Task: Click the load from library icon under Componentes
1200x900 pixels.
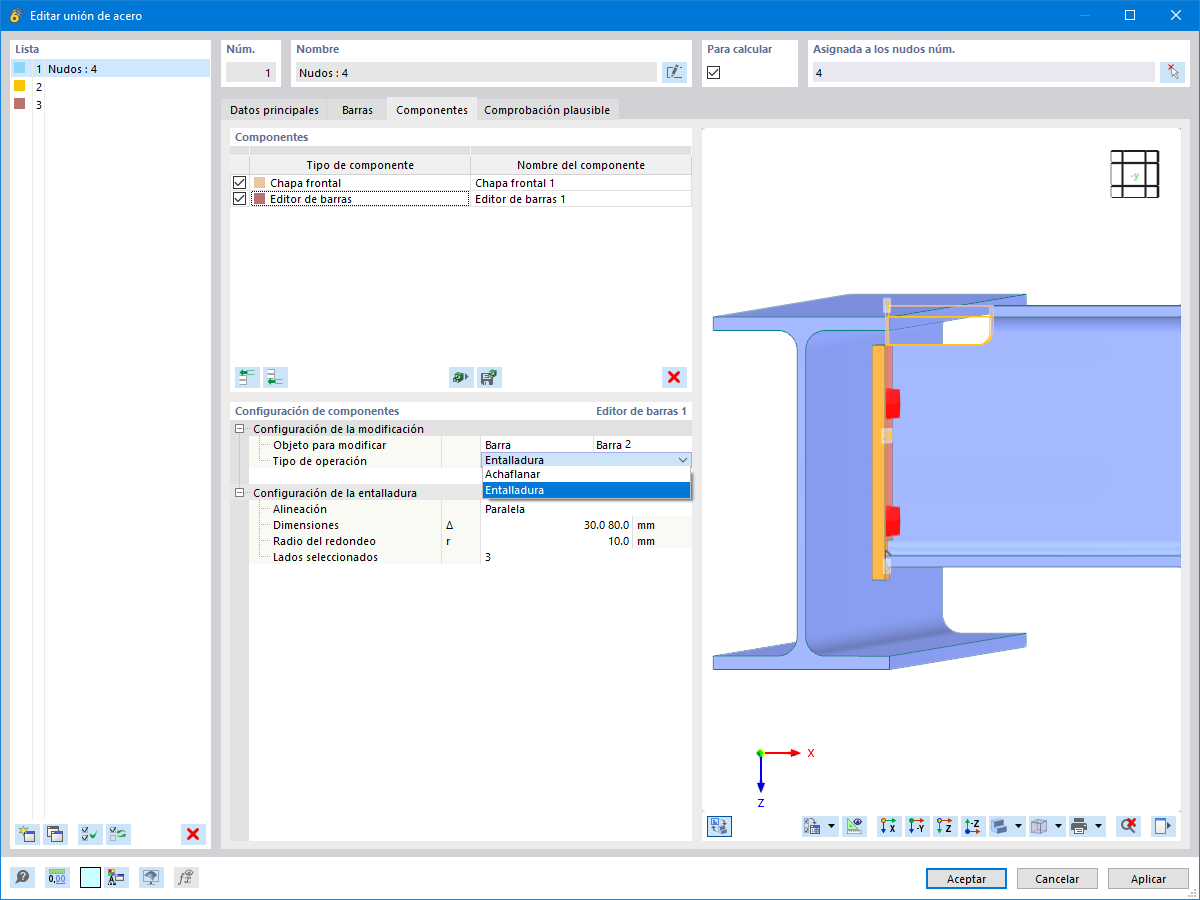Action: click(460, 377)
